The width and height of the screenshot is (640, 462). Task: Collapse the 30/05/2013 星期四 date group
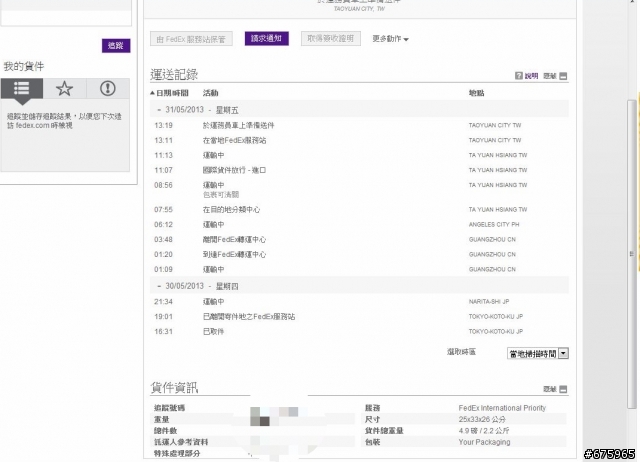(159, 286)
